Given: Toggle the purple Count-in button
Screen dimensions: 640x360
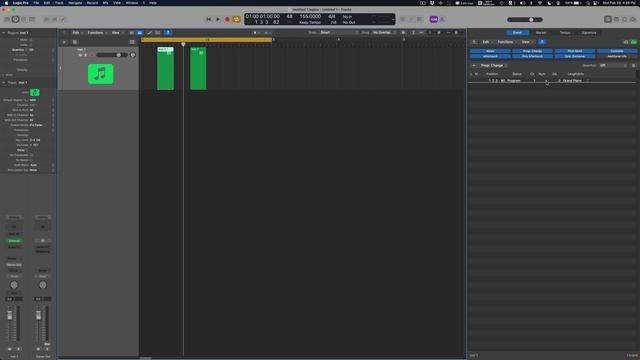Looking at the screenshot, I should coord(433,19).
